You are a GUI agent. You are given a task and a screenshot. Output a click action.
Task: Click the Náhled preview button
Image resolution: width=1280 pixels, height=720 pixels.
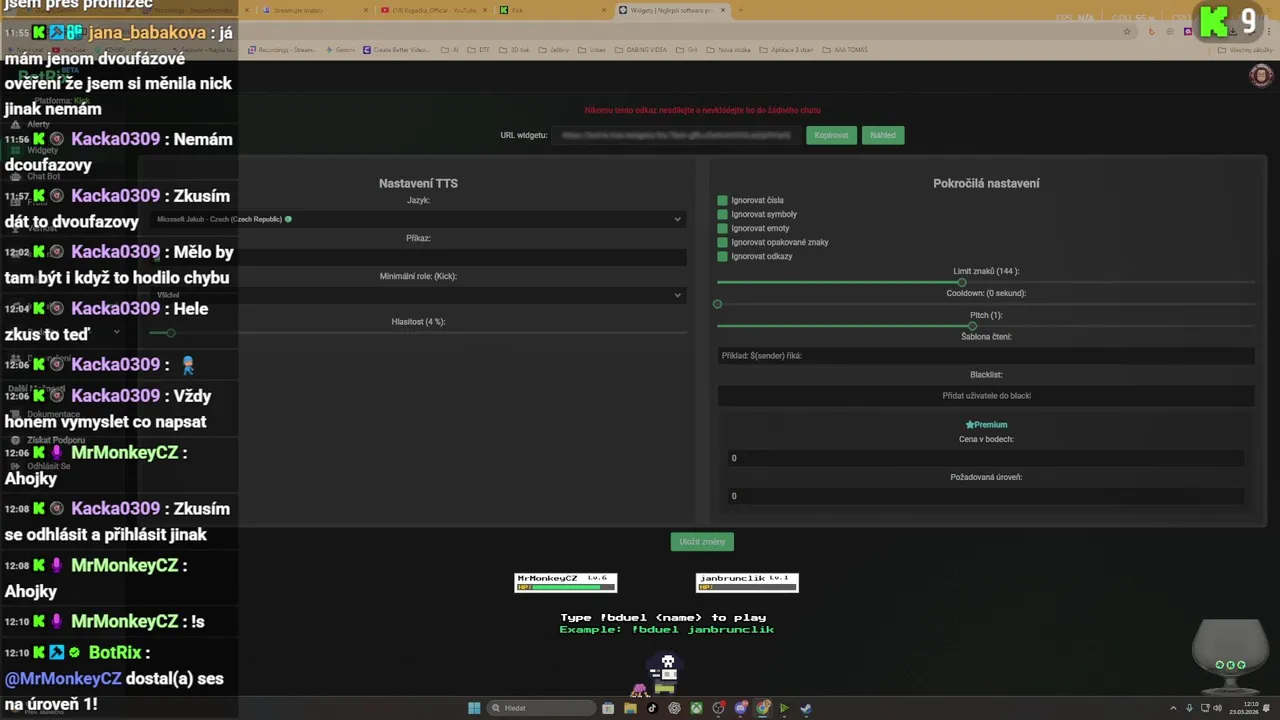883,135
